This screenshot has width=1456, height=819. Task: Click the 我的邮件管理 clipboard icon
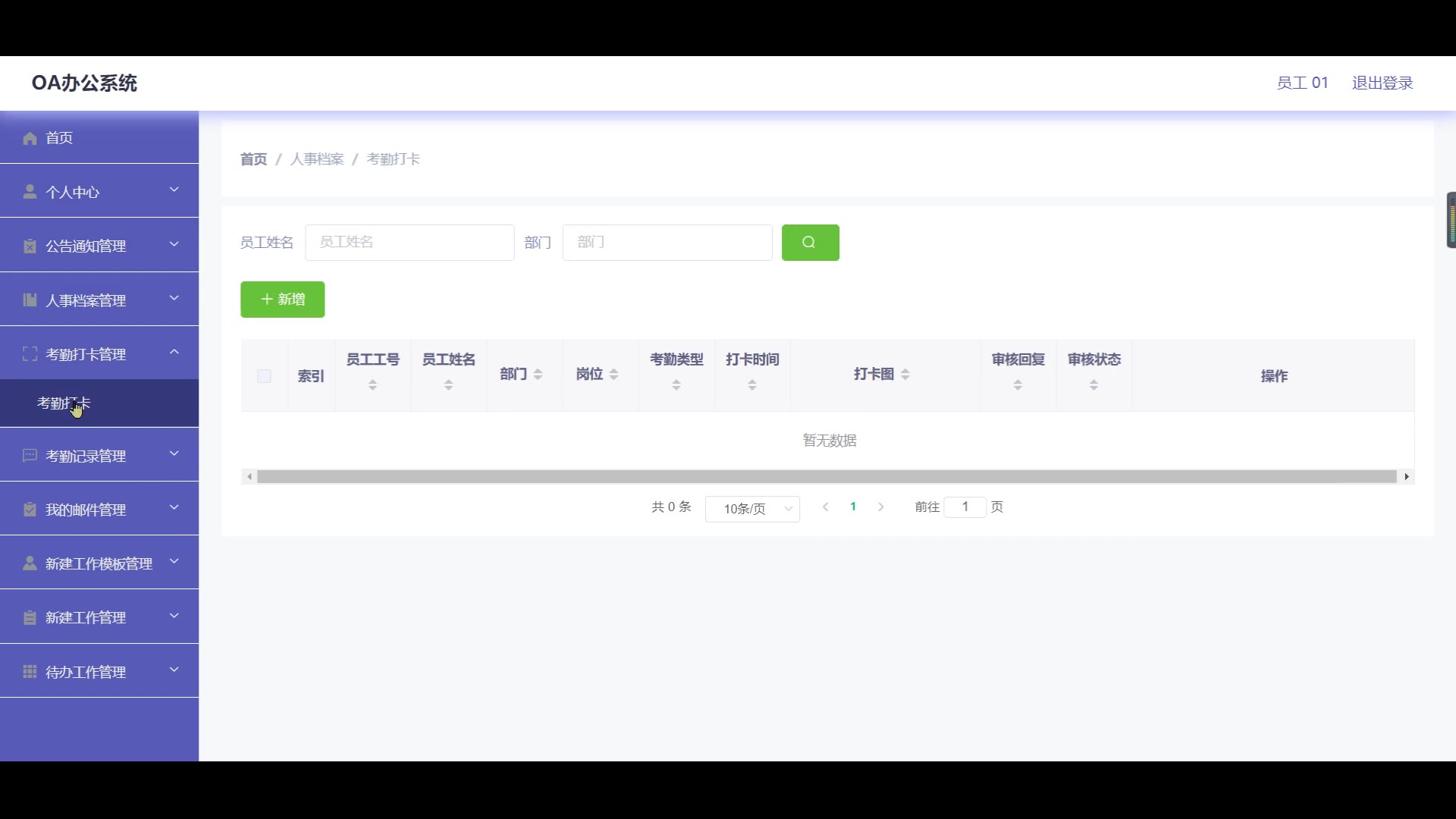point(30,510)
